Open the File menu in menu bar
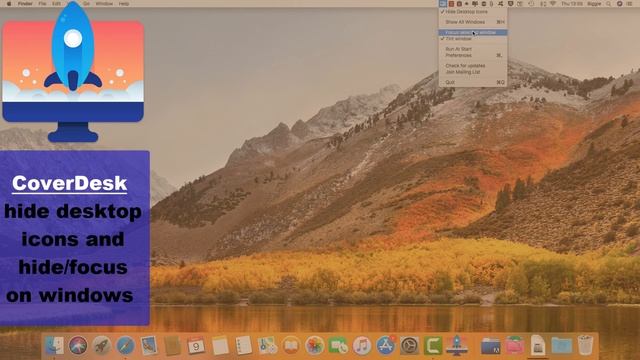 (x=42, y=4)
